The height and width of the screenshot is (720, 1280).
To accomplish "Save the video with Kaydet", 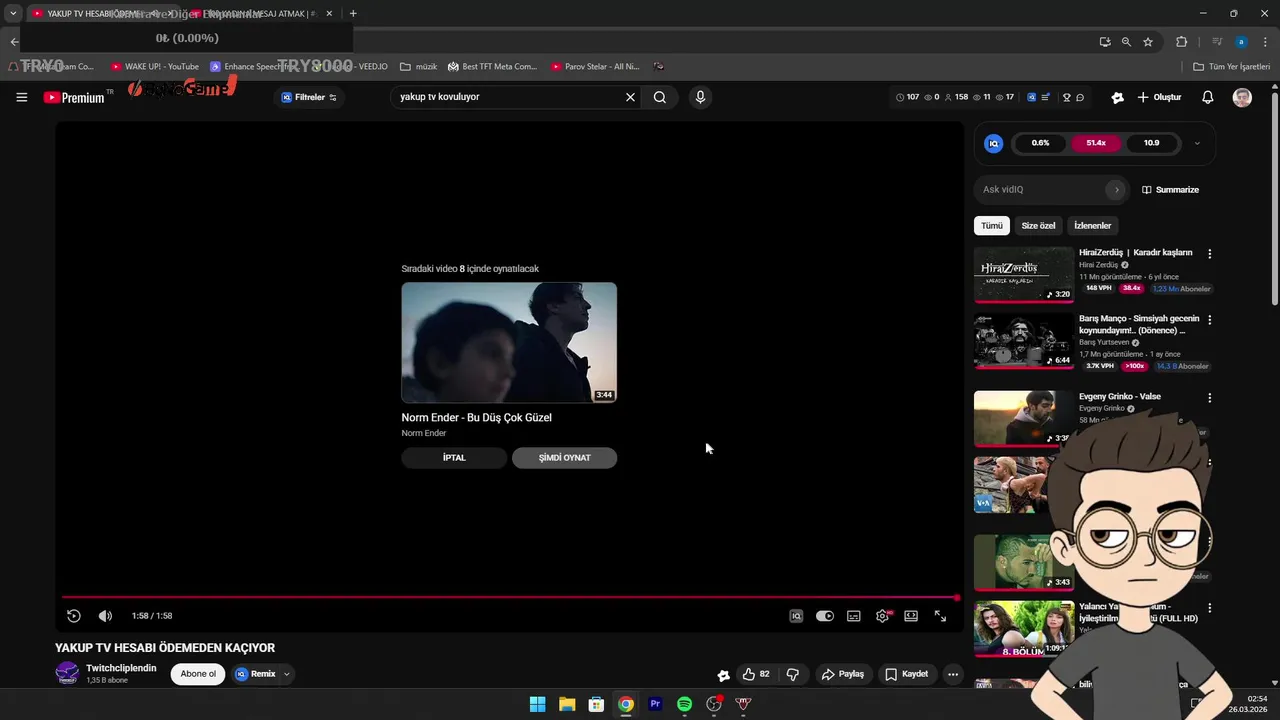I will click(x=907, y=674).
